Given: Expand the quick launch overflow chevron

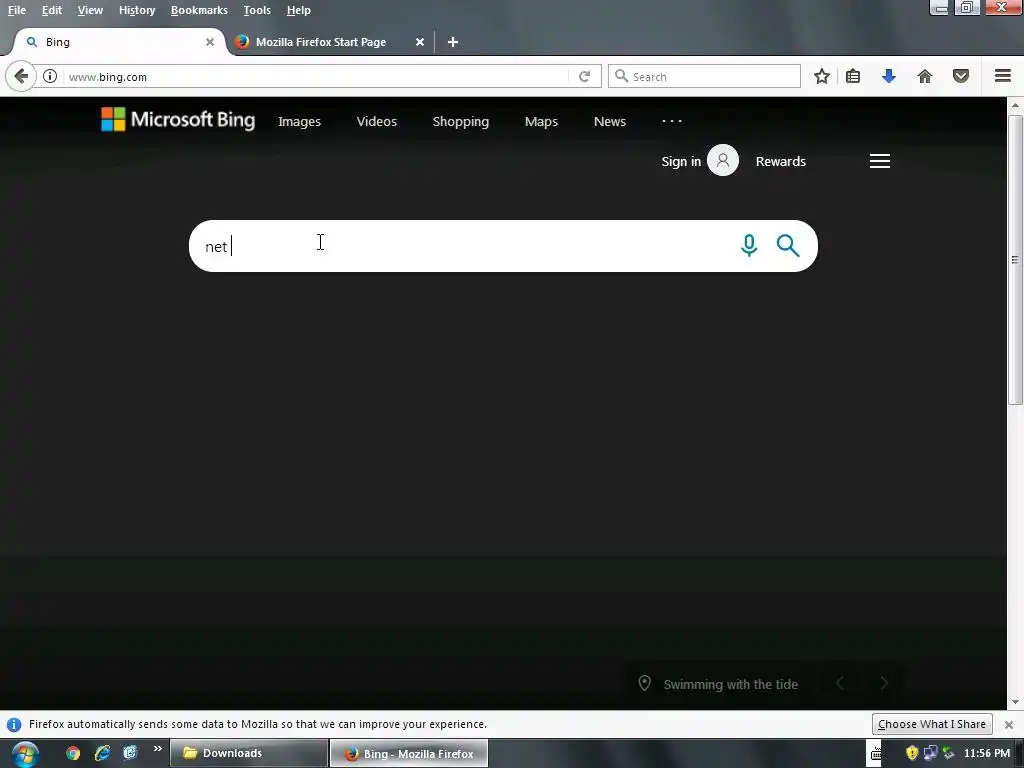Looking at the screenshot, I should click(157, 749).
